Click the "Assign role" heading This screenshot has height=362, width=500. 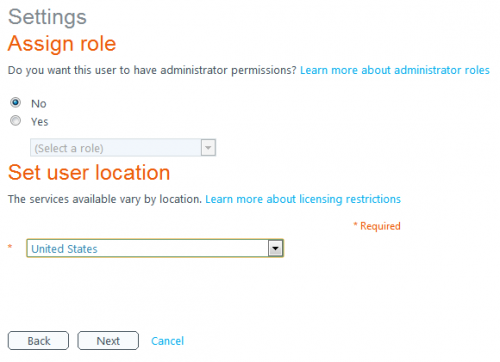62,44
